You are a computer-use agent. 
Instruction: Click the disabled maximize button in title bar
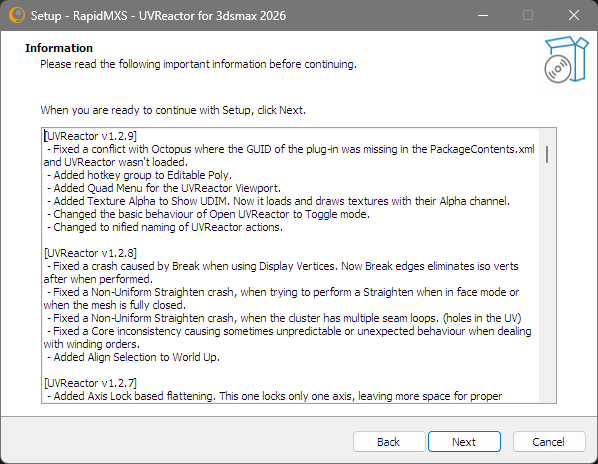pyautogui.click(x=528, y=15)
